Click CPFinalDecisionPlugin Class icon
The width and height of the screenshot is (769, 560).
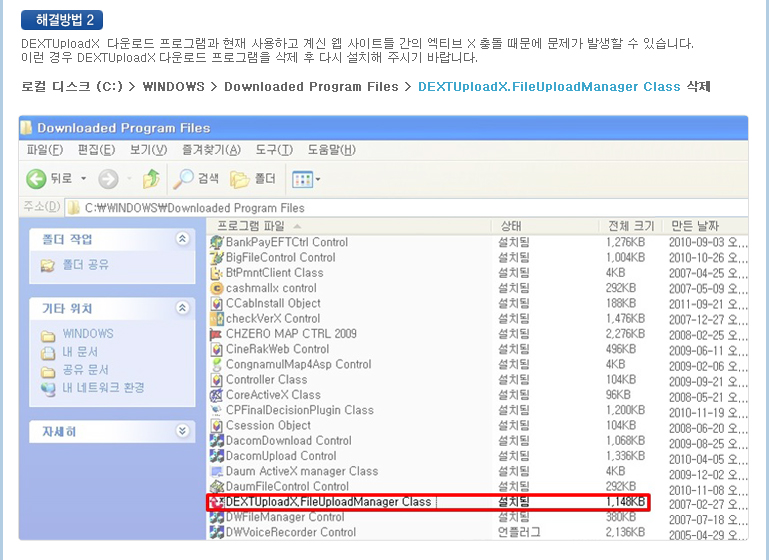click(216, 410)
